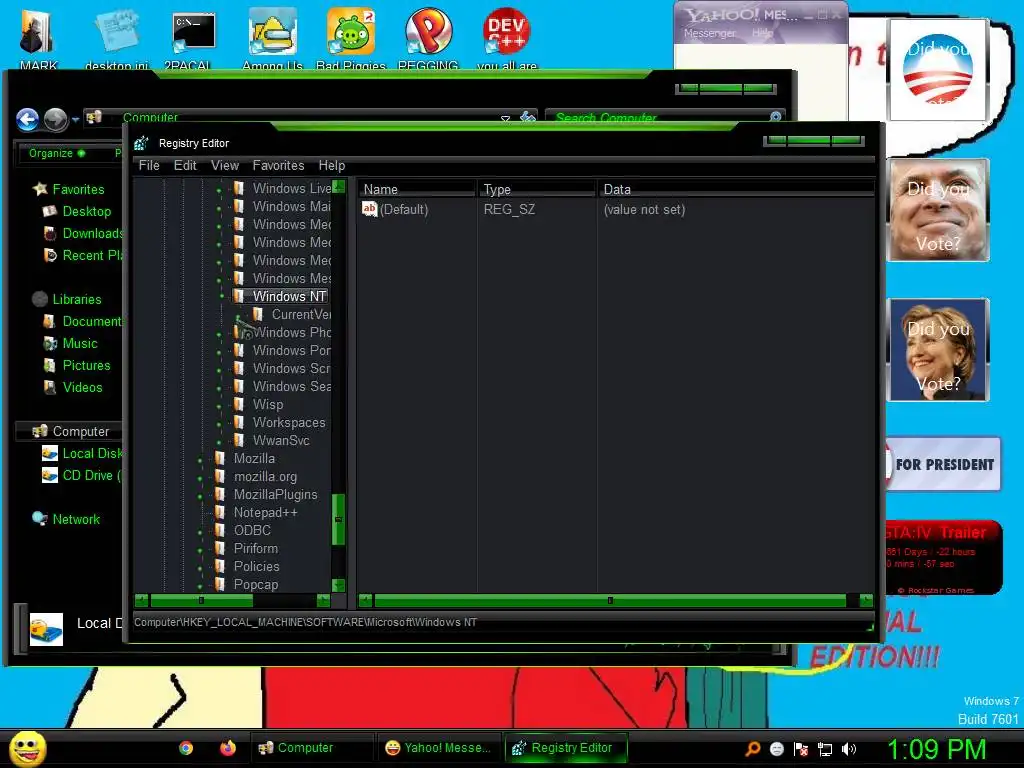This screenshot has height=768, width=1024.
Task: Open the DEV C++ desktop shortcut
Action: 507,38
